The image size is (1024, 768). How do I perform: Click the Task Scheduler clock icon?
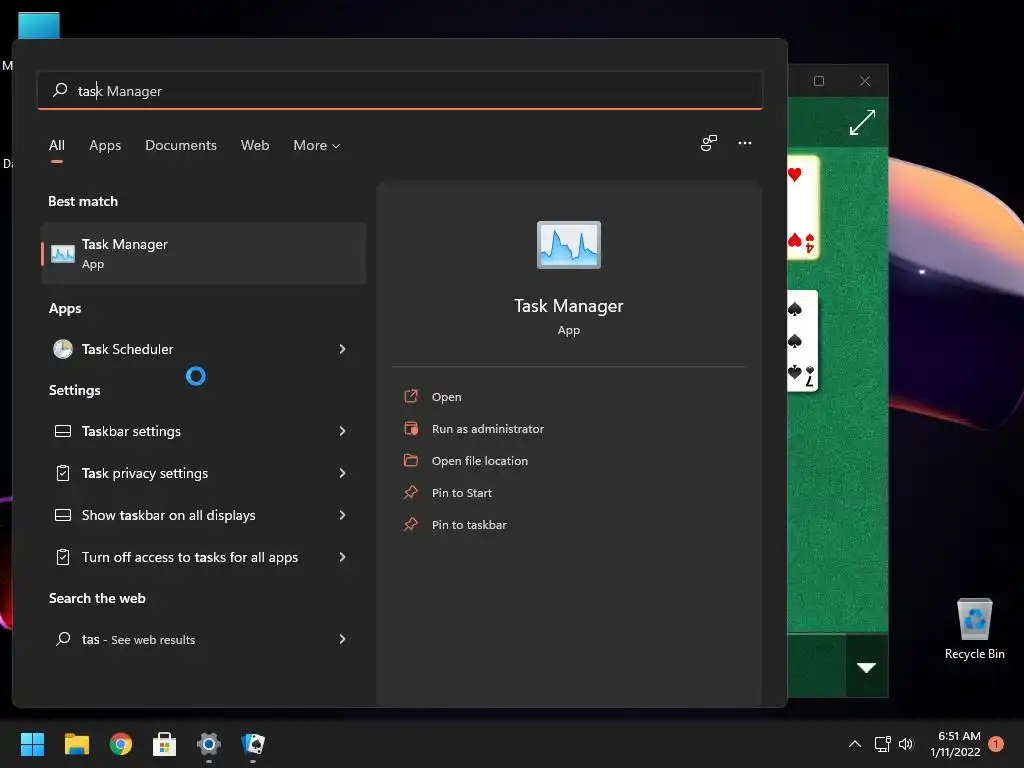[63, 349]
